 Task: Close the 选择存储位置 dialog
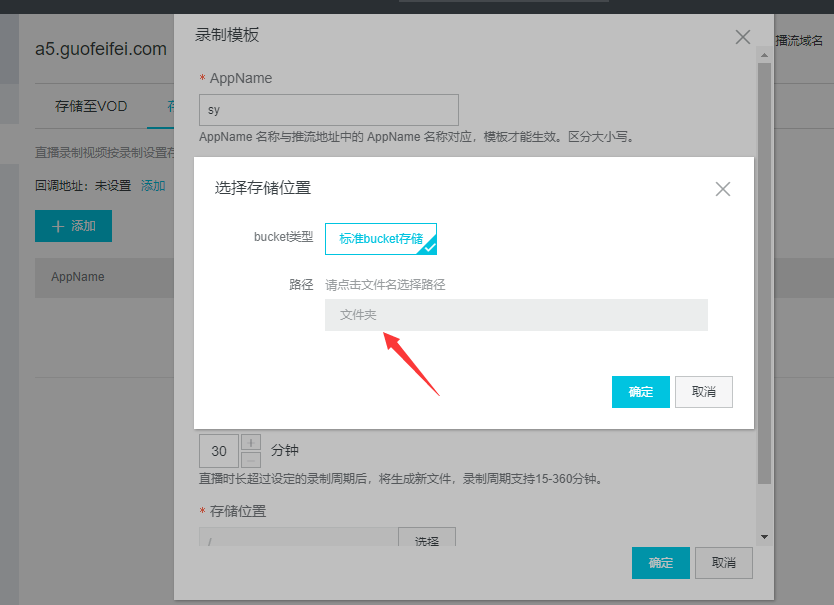pos(723,188)
